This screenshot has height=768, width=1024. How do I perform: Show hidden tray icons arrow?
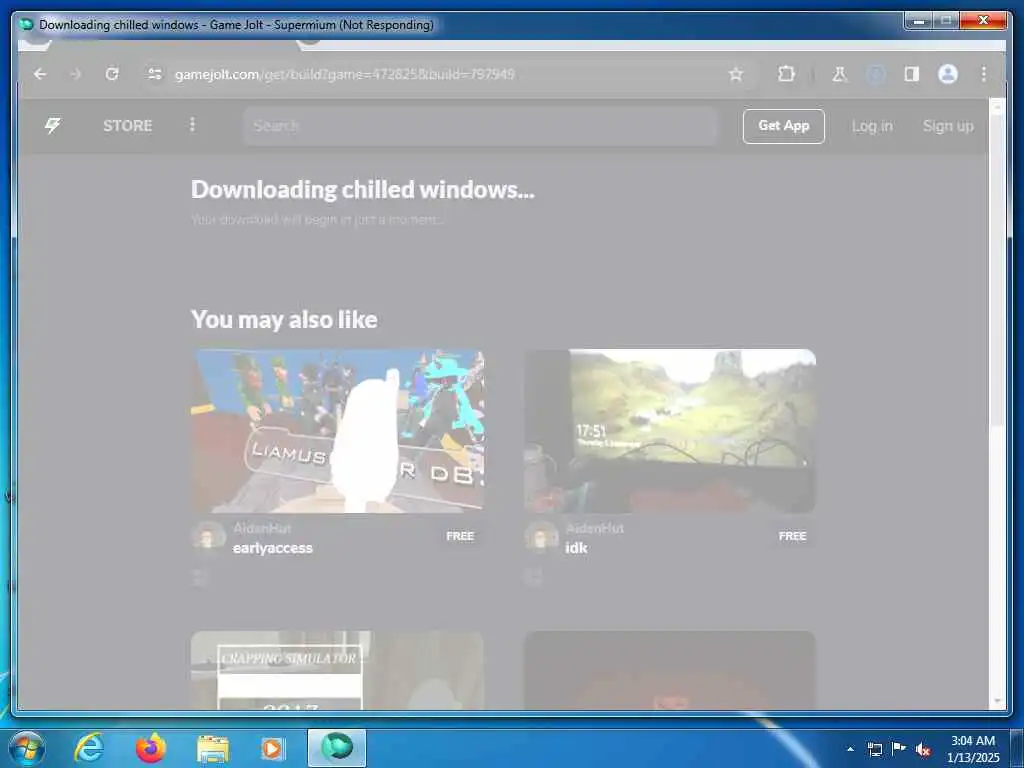click(850, 749)
